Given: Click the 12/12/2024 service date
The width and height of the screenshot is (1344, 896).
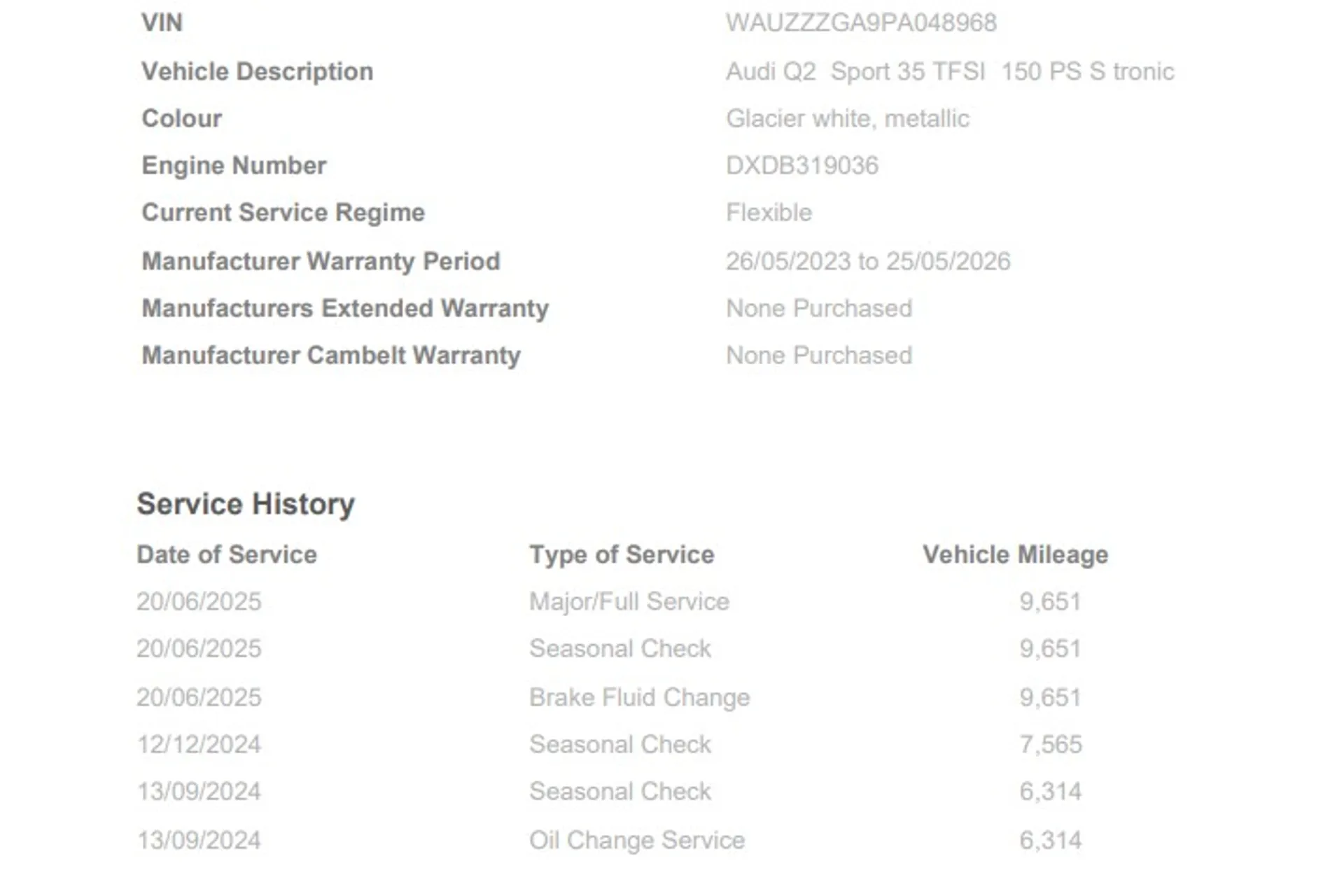Looking at the screenshot, I should click(x=199, y=745).
